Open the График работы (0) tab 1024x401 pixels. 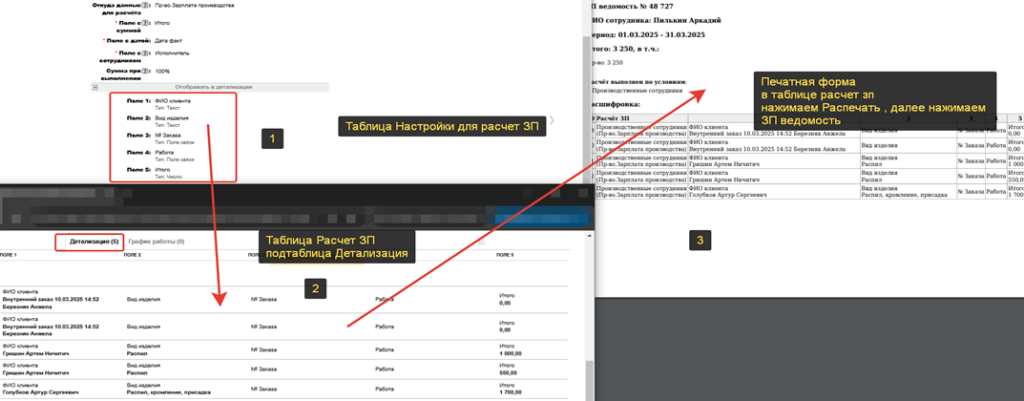click(x=156, y=242)
